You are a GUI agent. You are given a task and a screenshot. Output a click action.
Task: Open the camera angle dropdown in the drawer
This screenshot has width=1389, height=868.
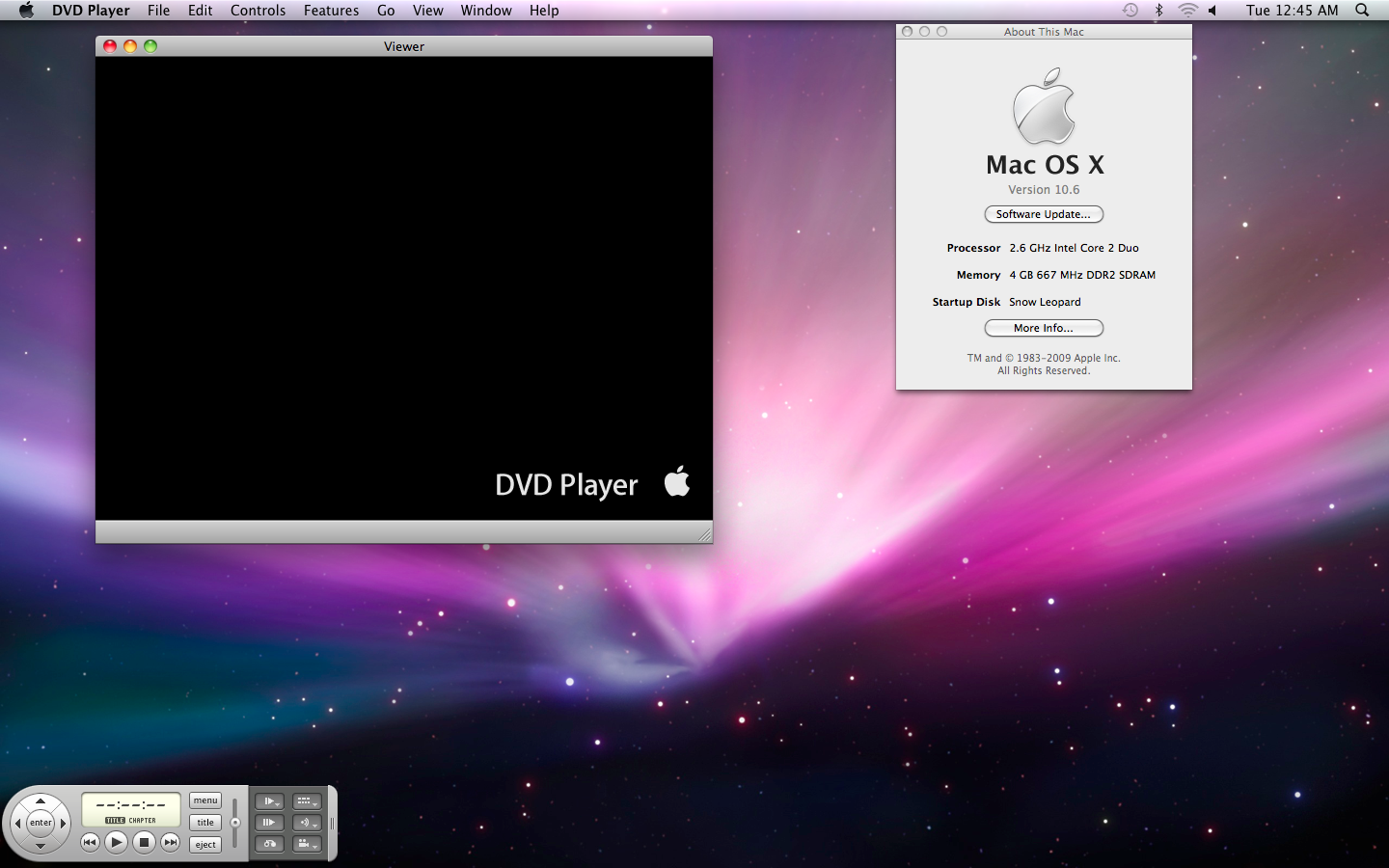tap(307, 844)
